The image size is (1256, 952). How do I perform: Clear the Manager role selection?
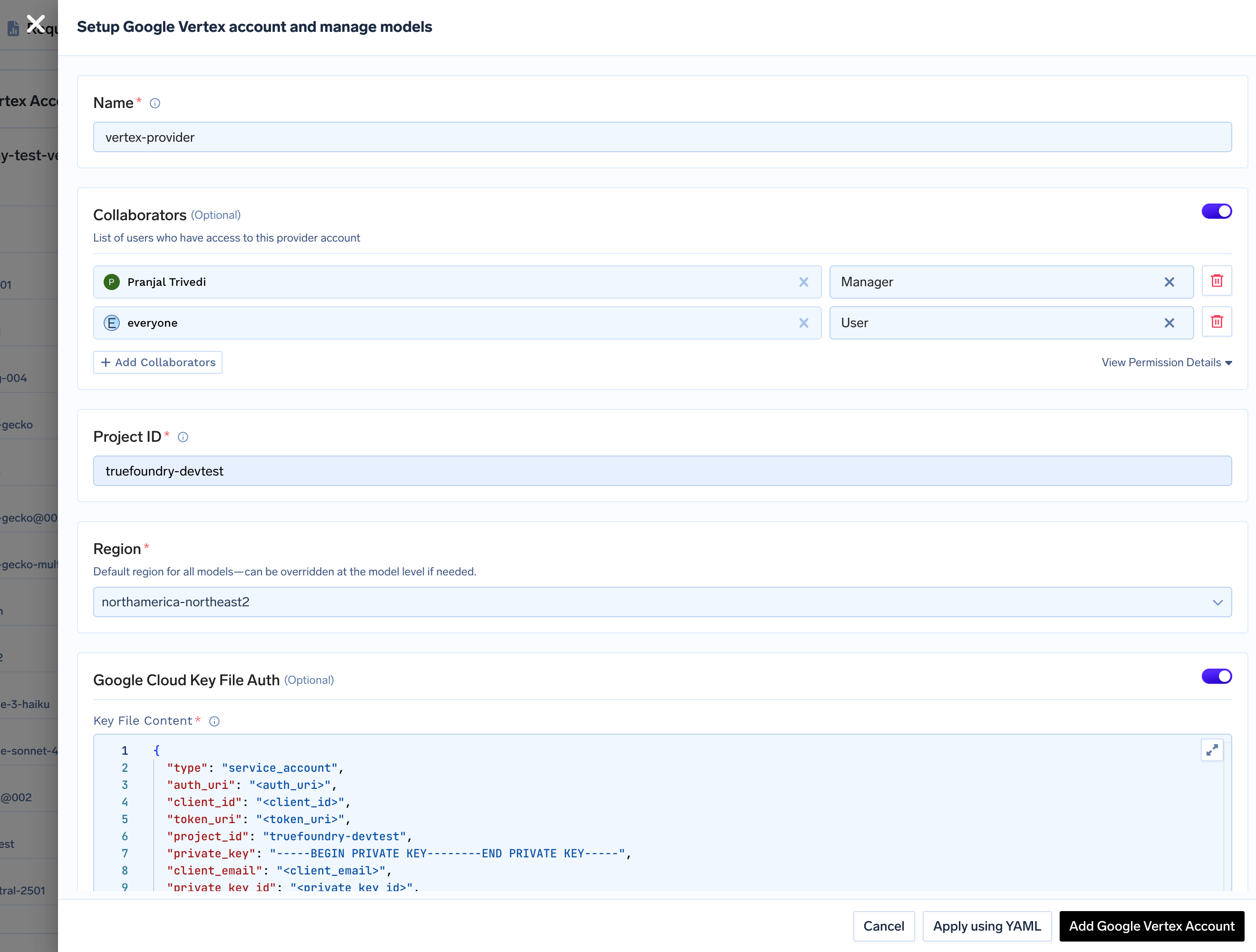pyautogui.click(x=1169, y=282)
